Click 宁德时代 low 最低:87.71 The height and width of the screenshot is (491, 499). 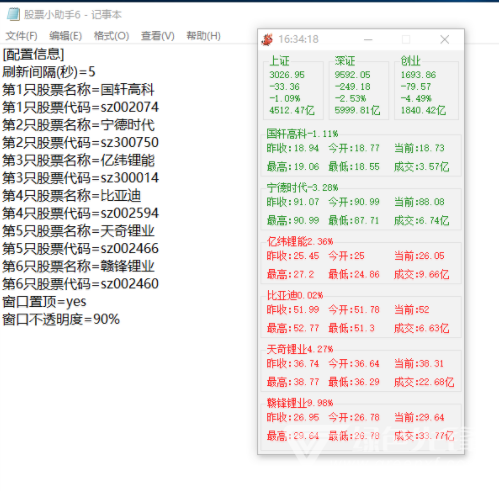(354, 221)
